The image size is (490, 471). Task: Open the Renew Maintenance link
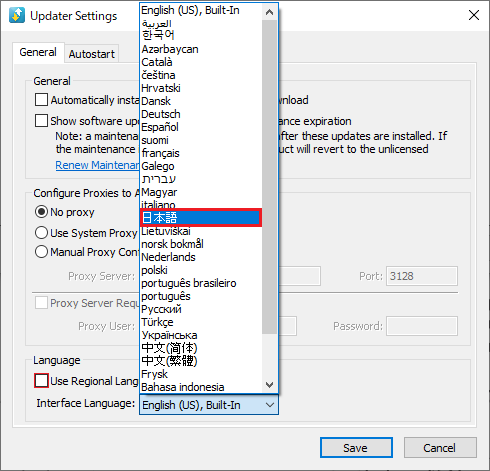coord(97,165)
